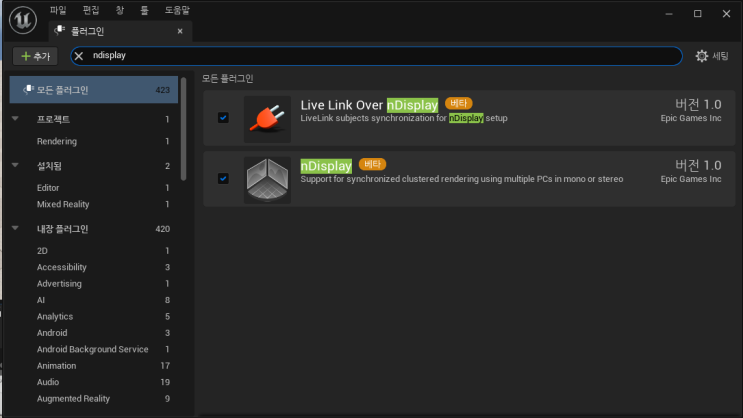Click the 모든 플러그인 results heading
743x418 pixels.
(227, 79)
